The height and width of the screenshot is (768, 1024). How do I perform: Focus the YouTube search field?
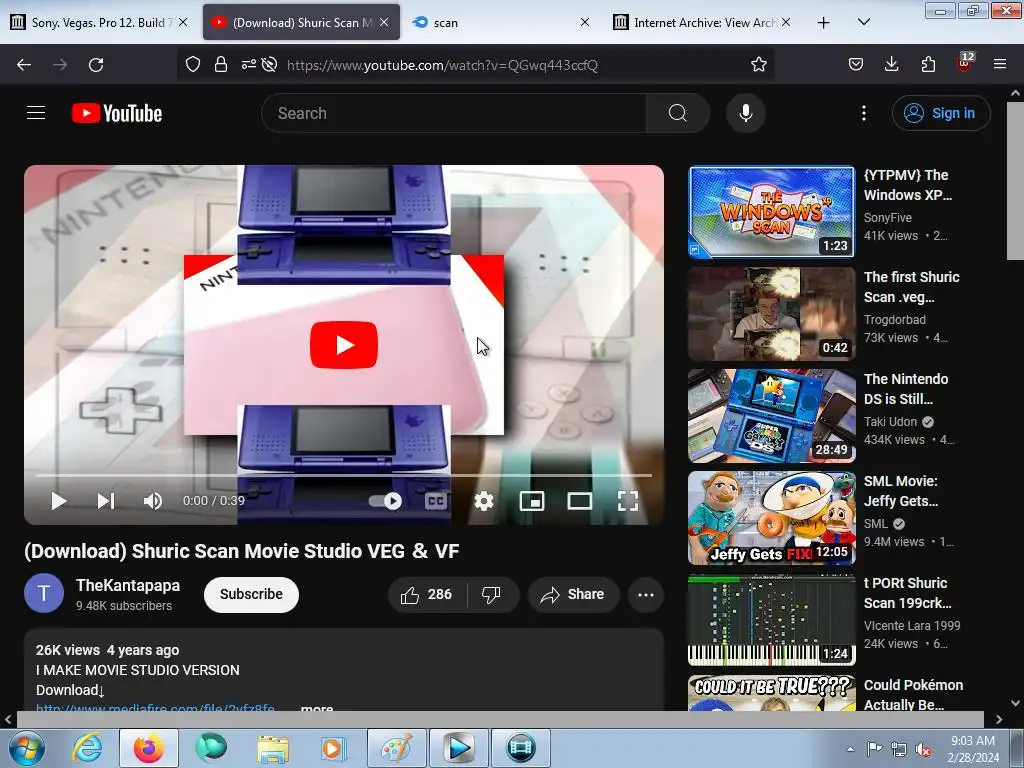point(454,113)
